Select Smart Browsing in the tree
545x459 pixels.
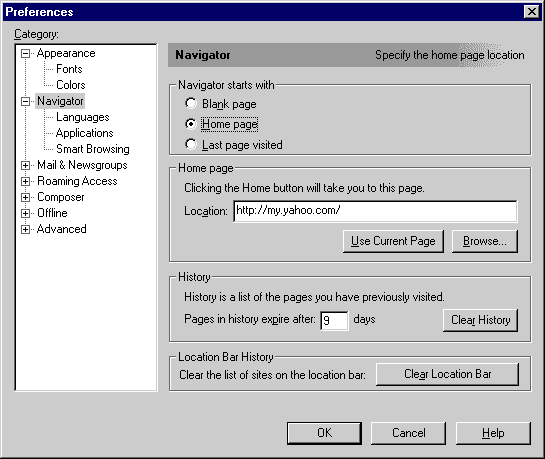tap(93, 149)
